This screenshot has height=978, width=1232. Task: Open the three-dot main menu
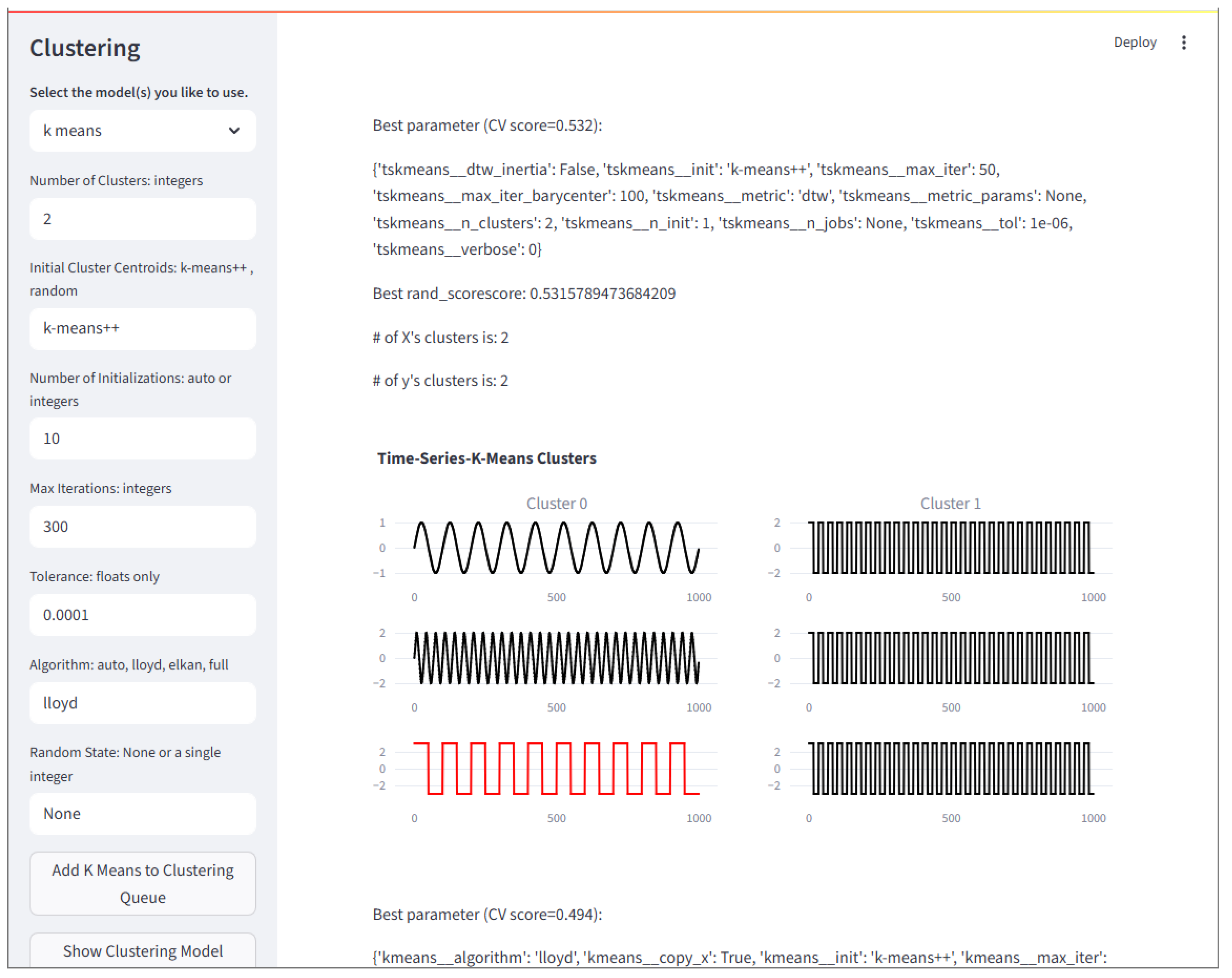click(1183, 42)
